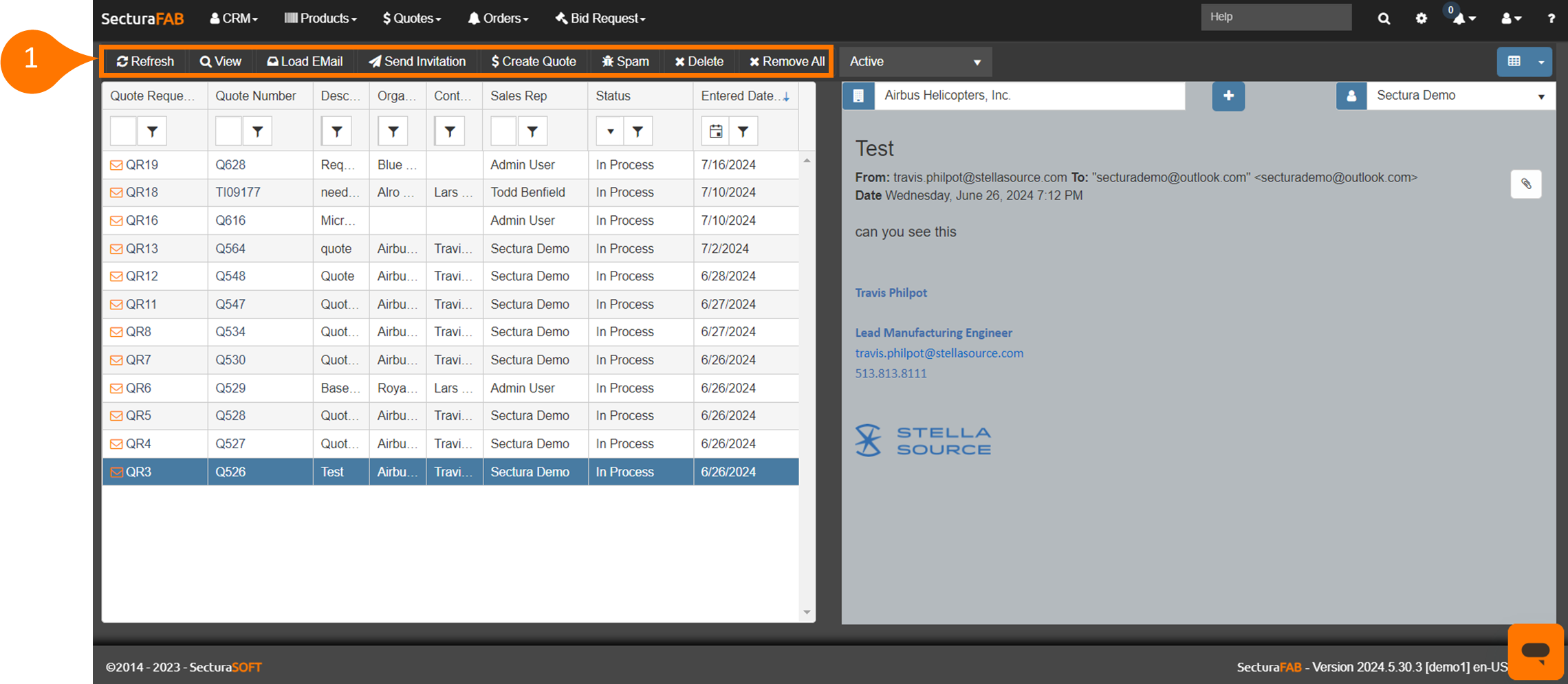Screen dimensions: 1568x684
Task: Select the QR18 row
Action: 450,192
